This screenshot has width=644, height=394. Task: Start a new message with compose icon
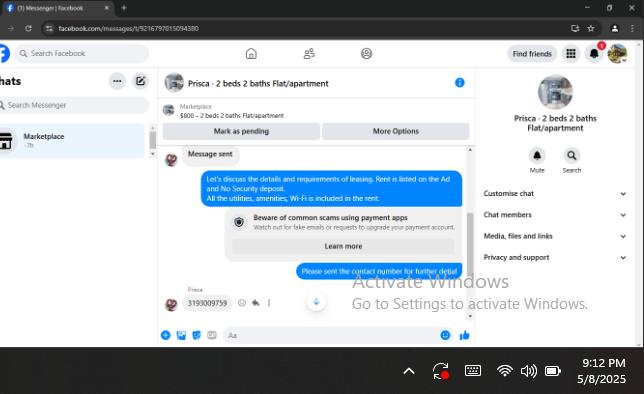(140, 81)
